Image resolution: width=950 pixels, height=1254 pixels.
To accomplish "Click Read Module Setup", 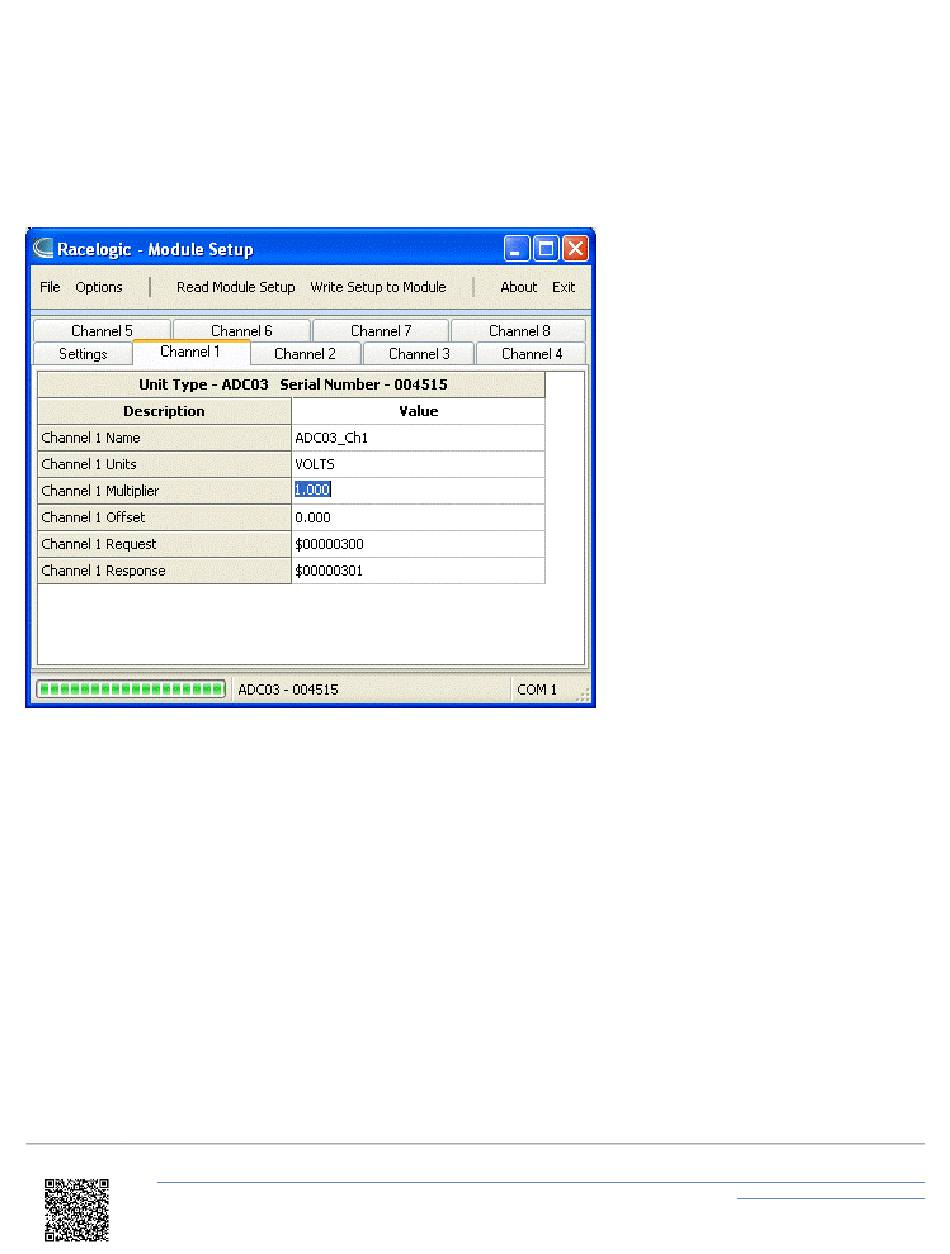I will click(236, 287).
